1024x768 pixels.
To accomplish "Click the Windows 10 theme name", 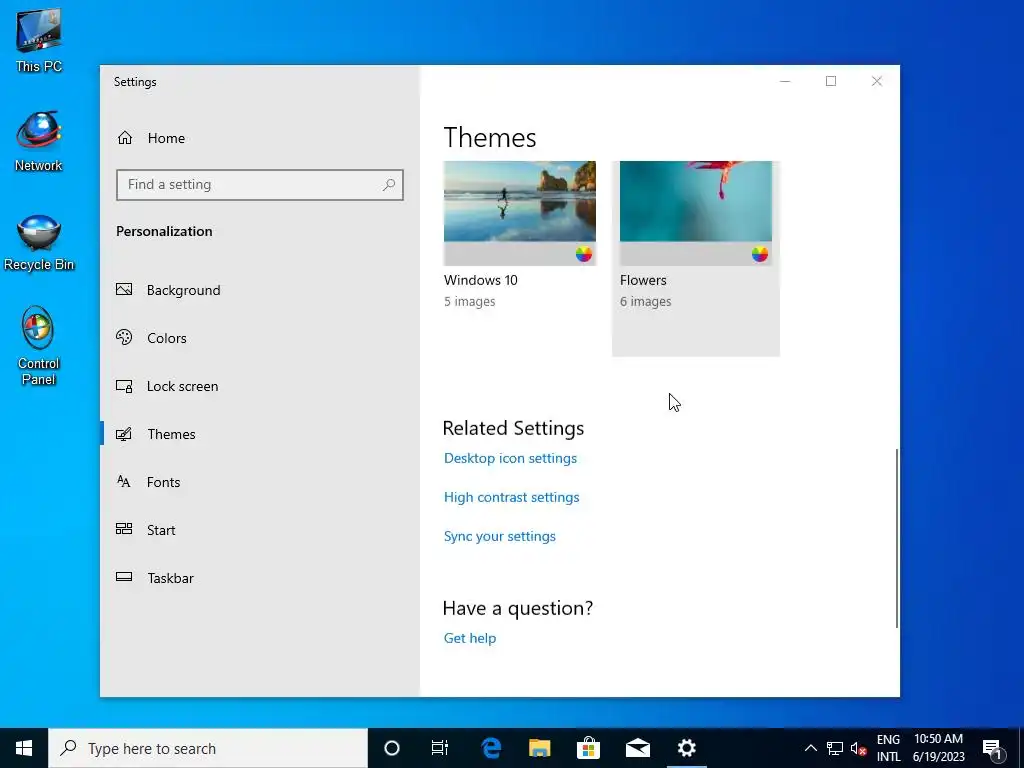I will (481, 280).
